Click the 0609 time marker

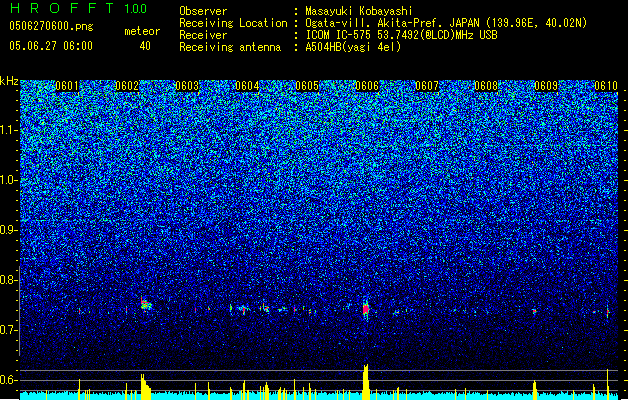[546, 86]
